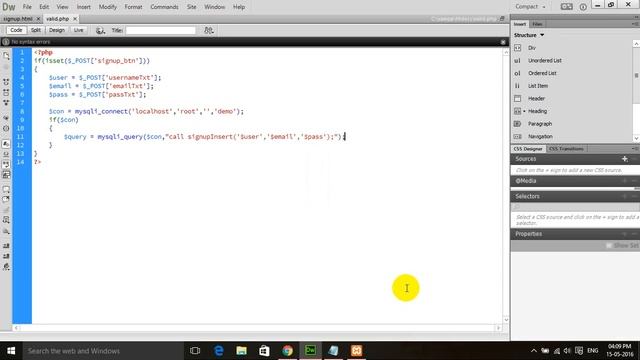Open Task View on the taskbar

[195, 351]
